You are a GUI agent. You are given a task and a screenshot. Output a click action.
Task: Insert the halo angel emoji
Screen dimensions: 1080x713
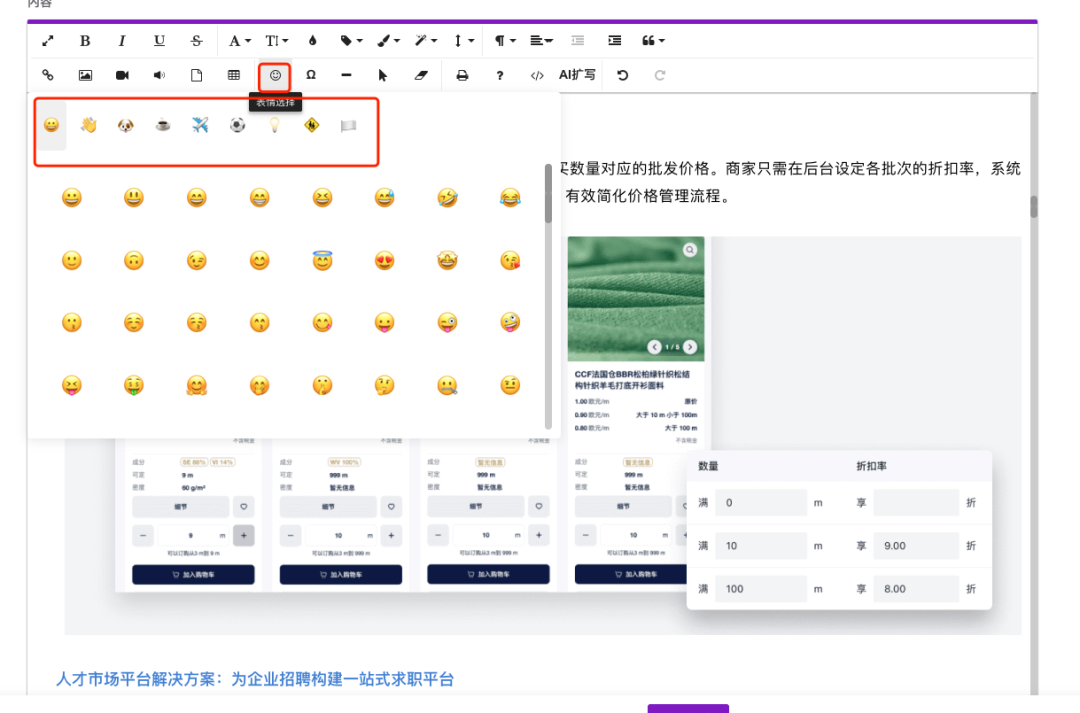[322, 260]
